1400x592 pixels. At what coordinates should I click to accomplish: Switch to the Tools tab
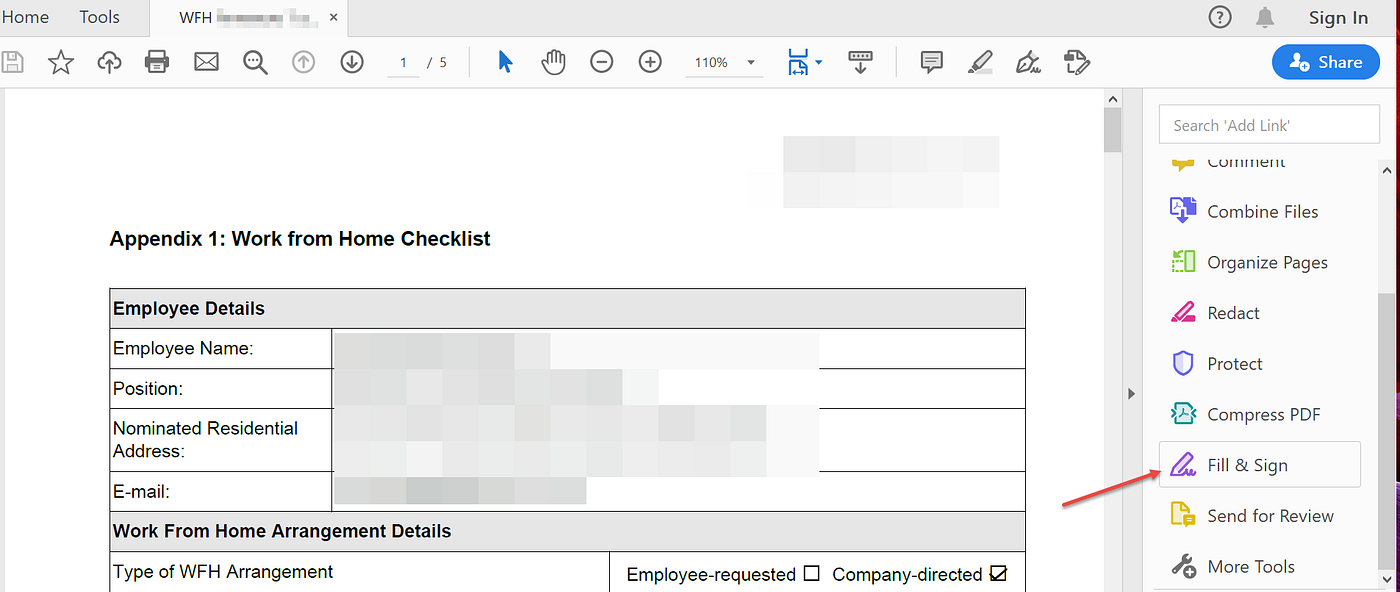(100, 17)
